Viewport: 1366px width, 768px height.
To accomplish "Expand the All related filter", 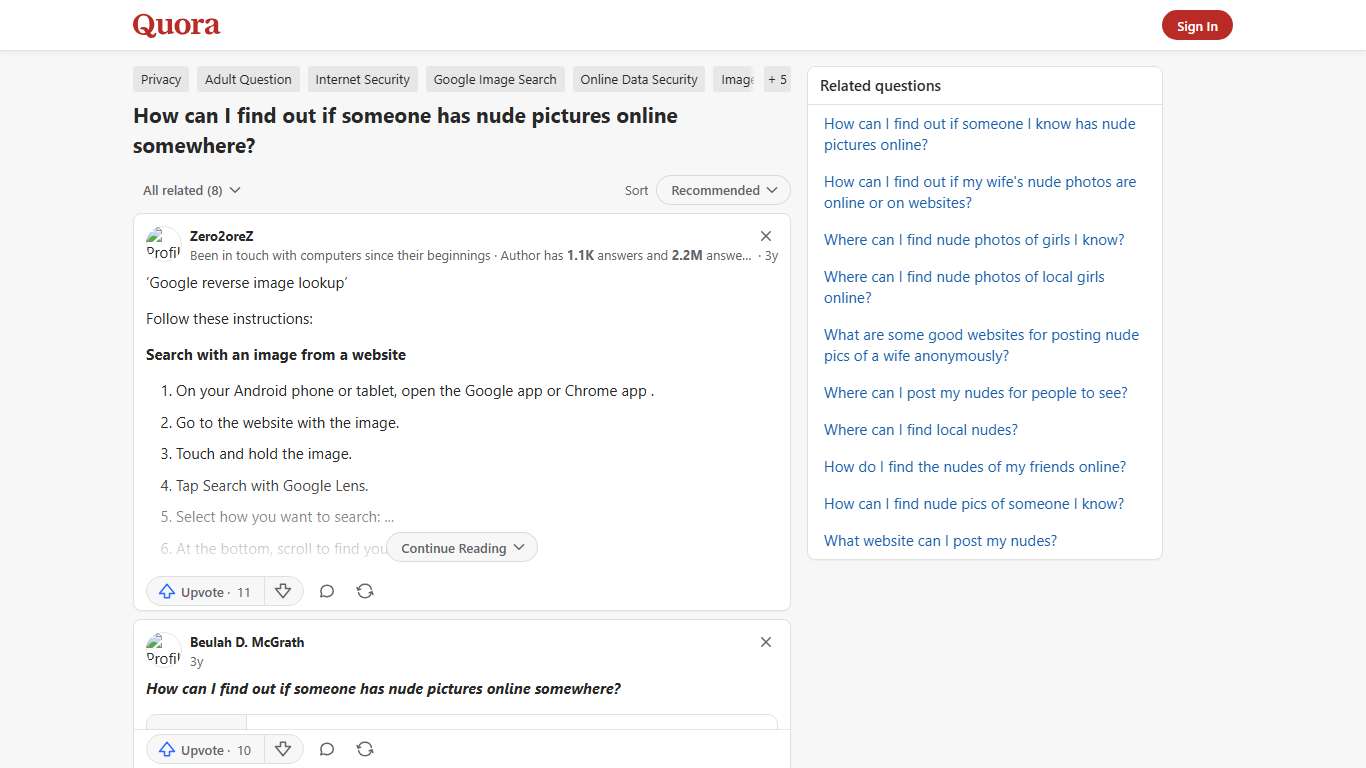I will [190, 190].
